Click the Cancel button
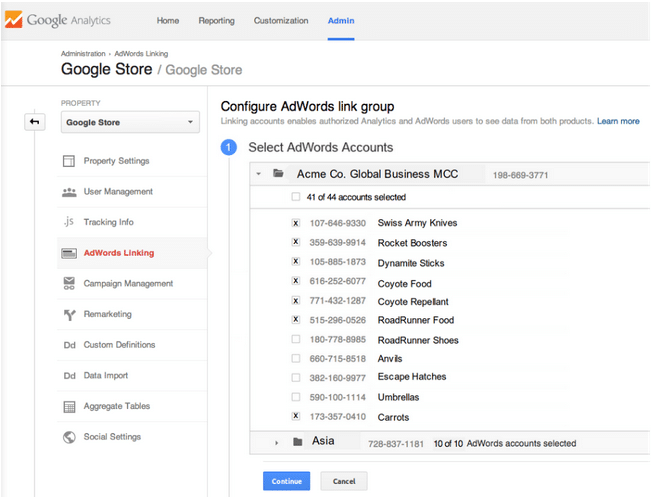 pyautogui.click(x=344, y=481)
